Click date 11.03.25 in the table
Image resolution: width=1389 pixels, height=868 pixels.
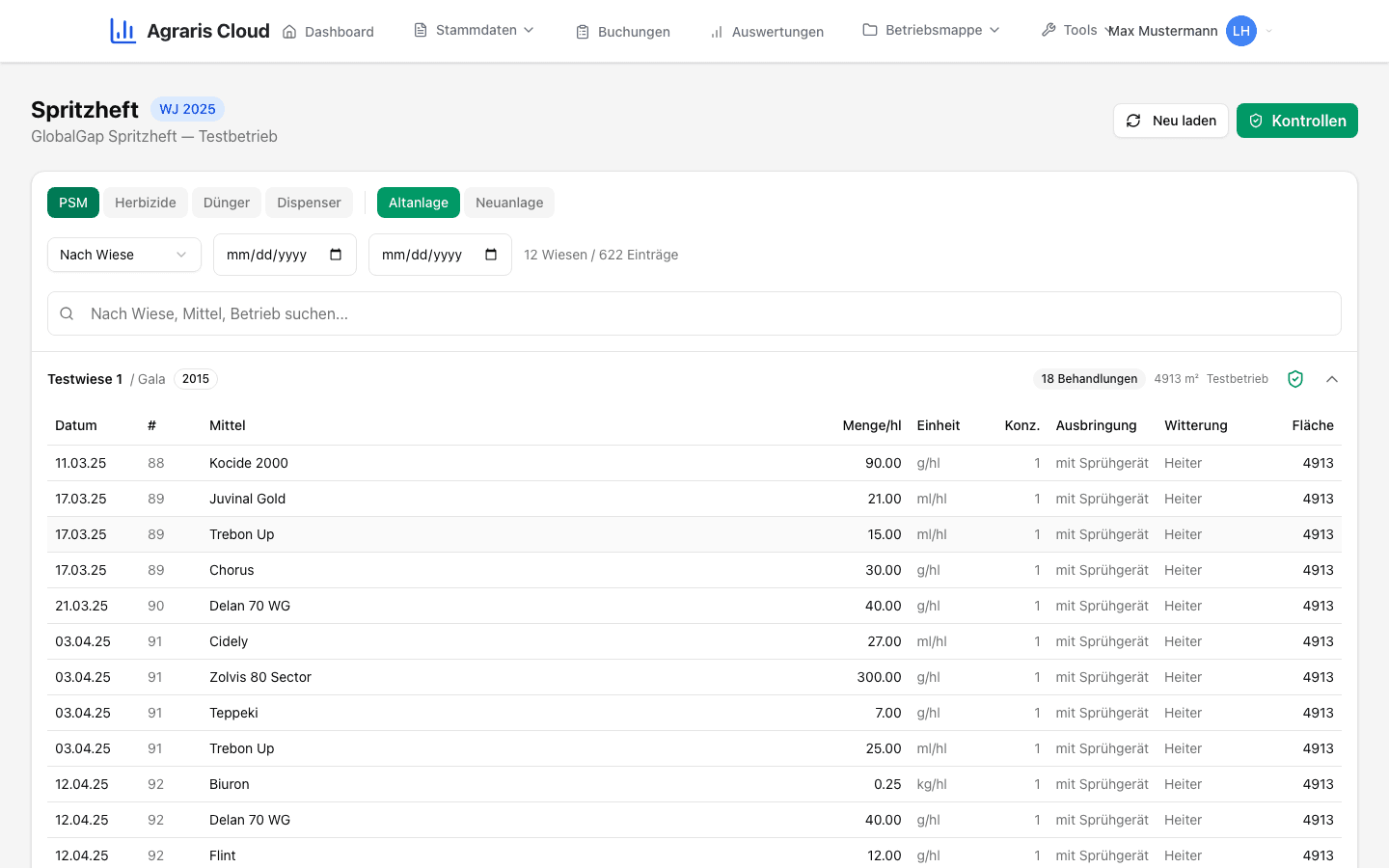81,463
